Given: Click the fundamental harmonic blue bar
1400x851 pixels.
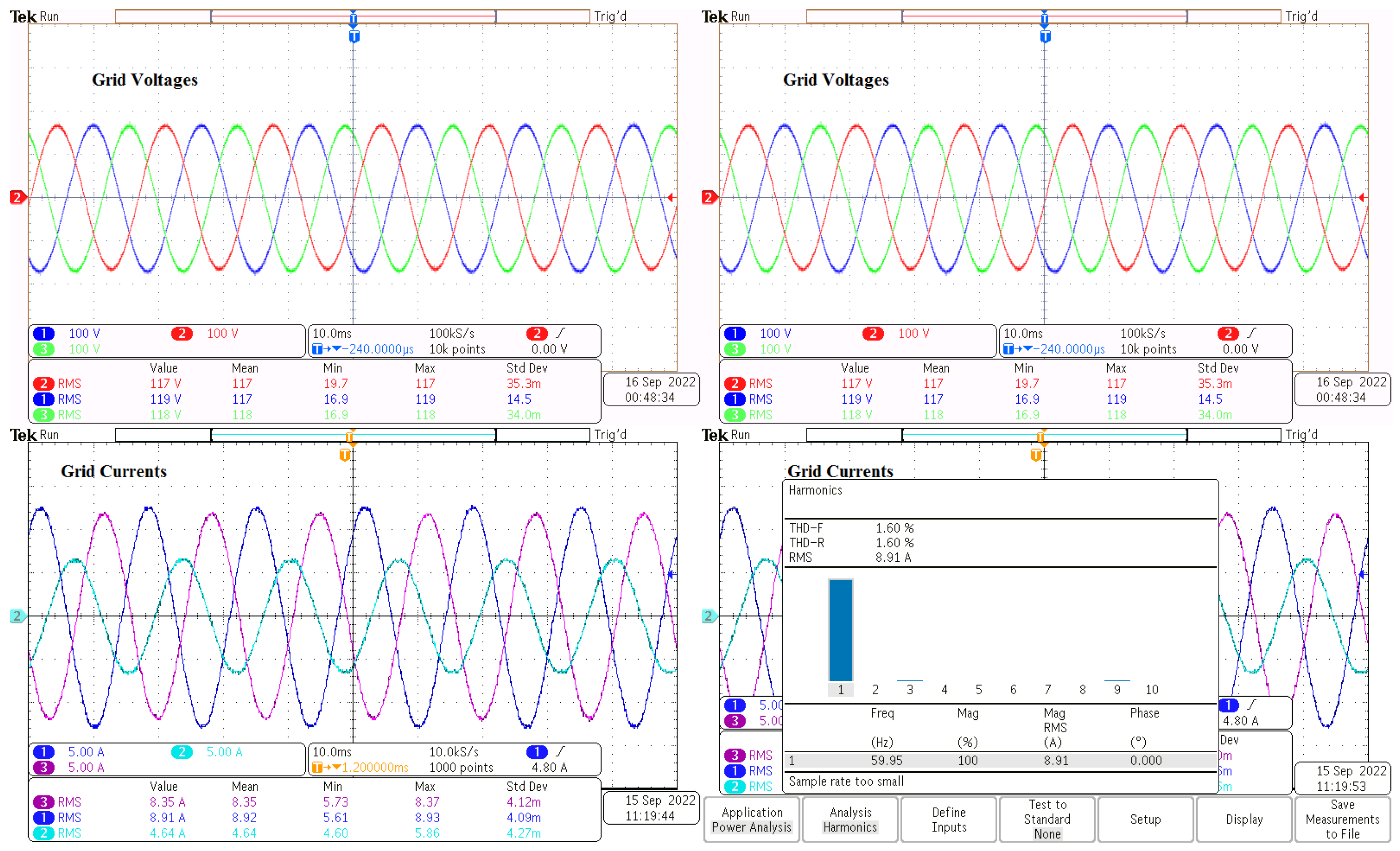Looking at the screenshot, I should pyautogui.click(x=840, y=630).
